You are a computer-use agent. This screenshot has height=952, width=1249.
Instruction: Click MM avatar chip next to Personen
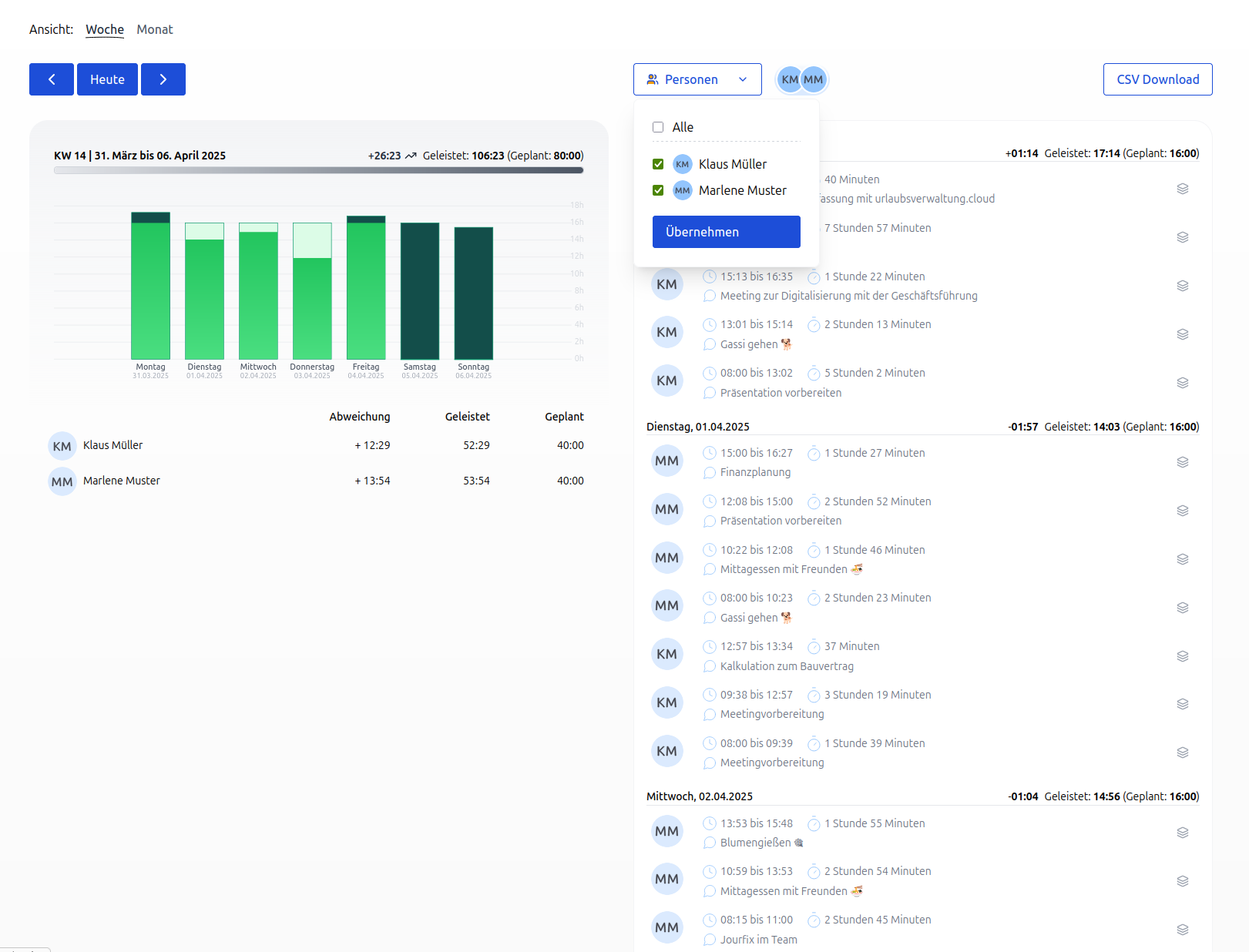(814, 79)
